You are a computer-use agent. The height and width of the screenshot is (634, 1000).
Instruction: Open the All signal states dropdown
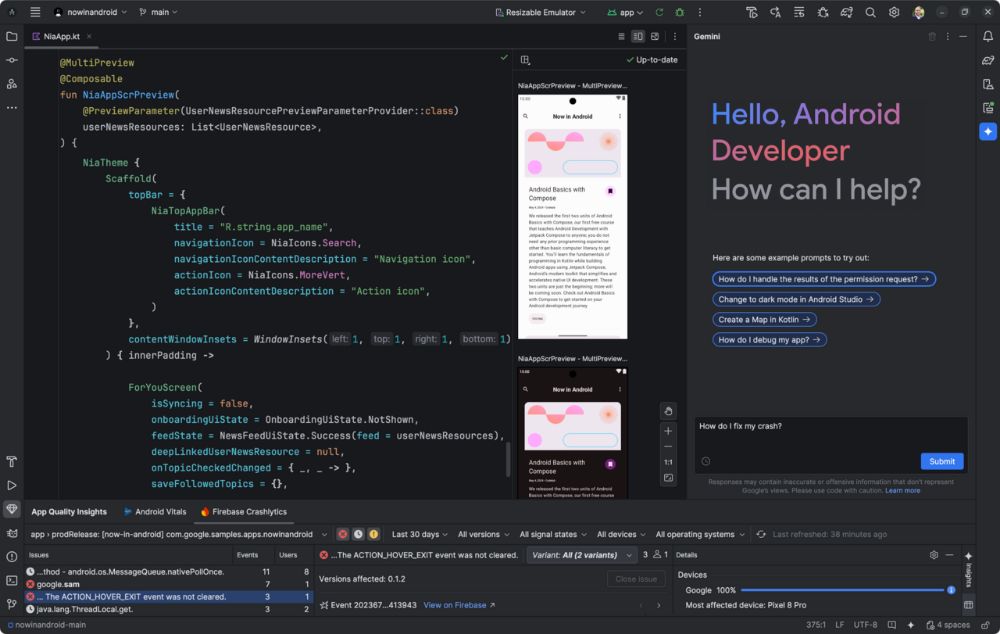point(553,534)
